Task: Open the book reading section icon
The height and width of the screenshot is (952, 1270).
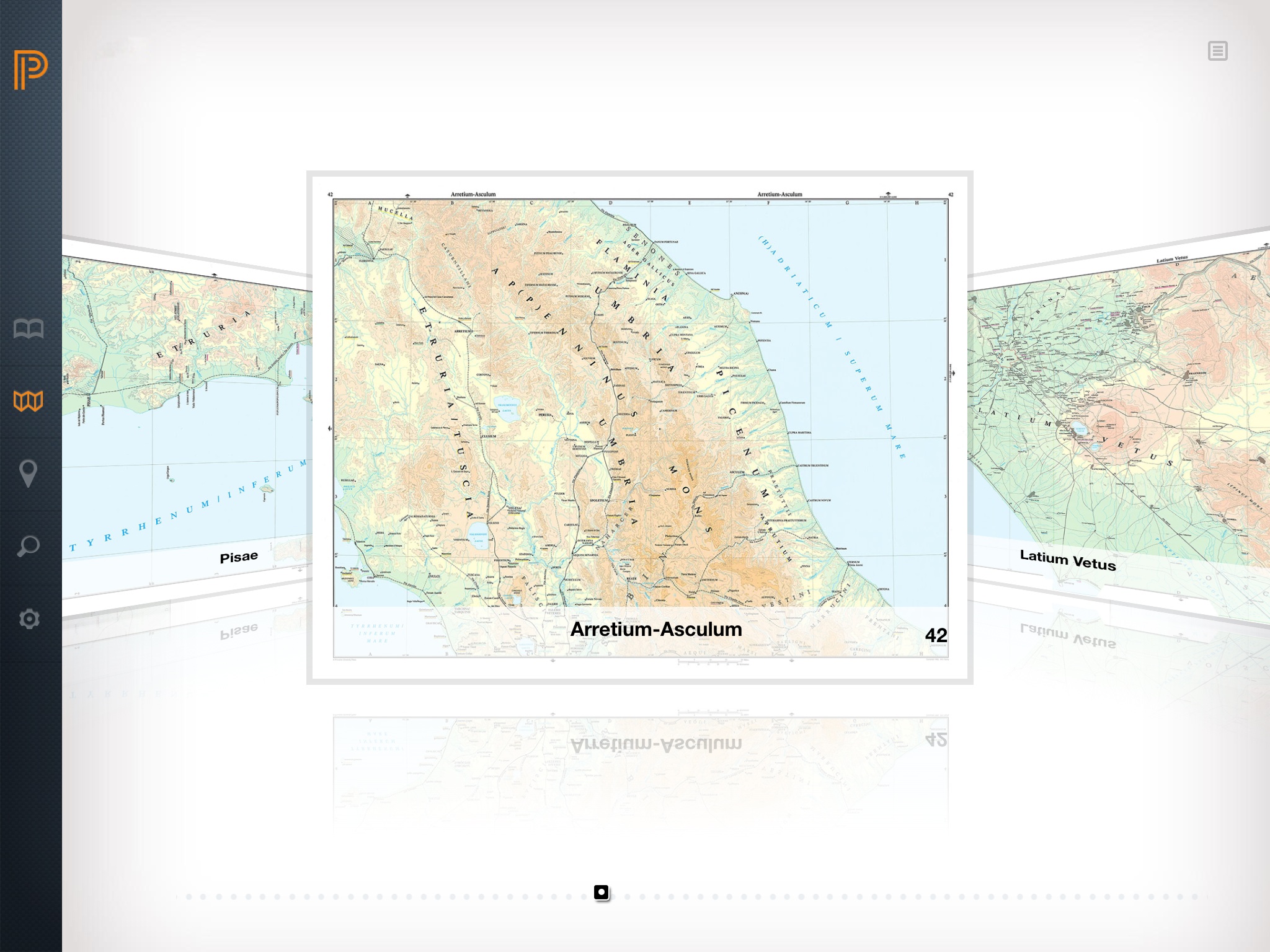Action: tap(29, 328)
